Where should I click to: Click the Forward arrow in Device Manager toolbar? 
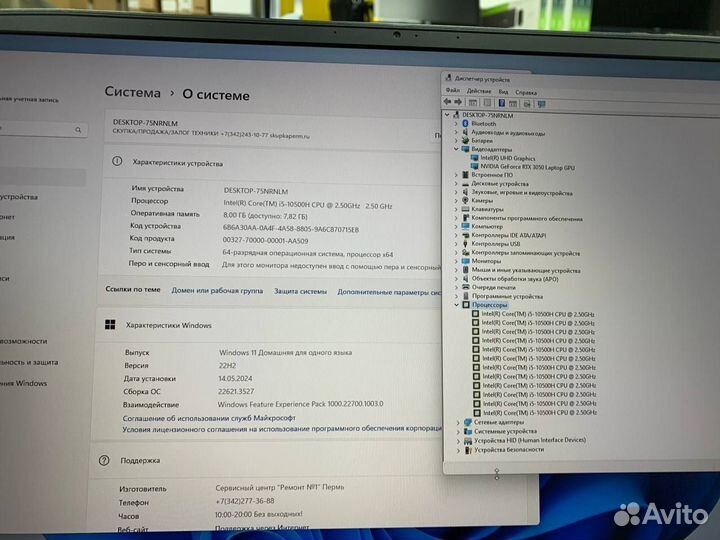coord(460,102)
